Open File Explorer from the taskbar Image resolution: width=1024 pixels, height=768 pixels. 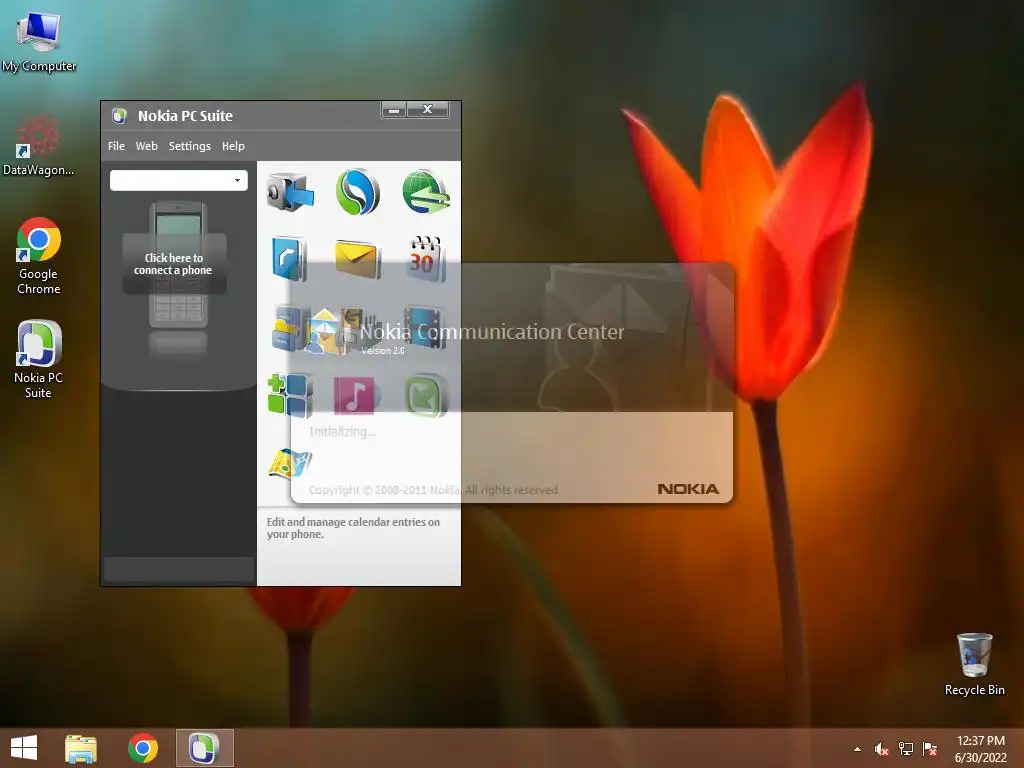[81, 748]
